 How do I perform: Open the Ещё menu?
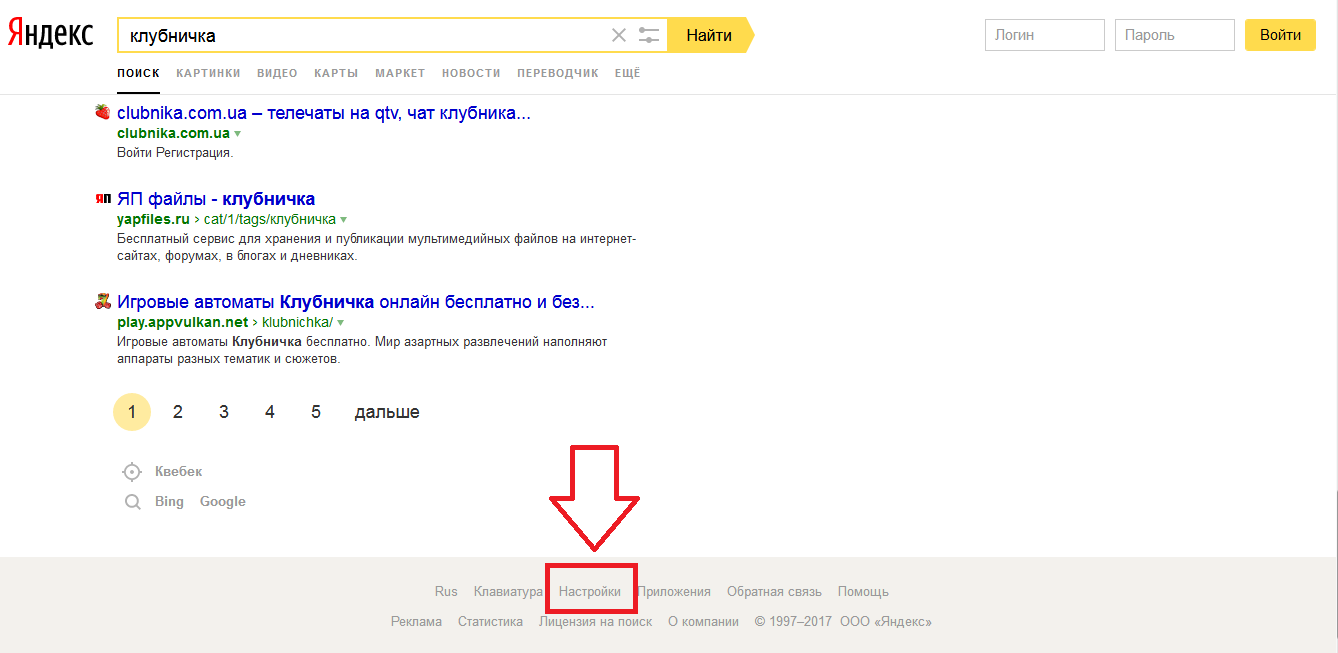(627, 73)
